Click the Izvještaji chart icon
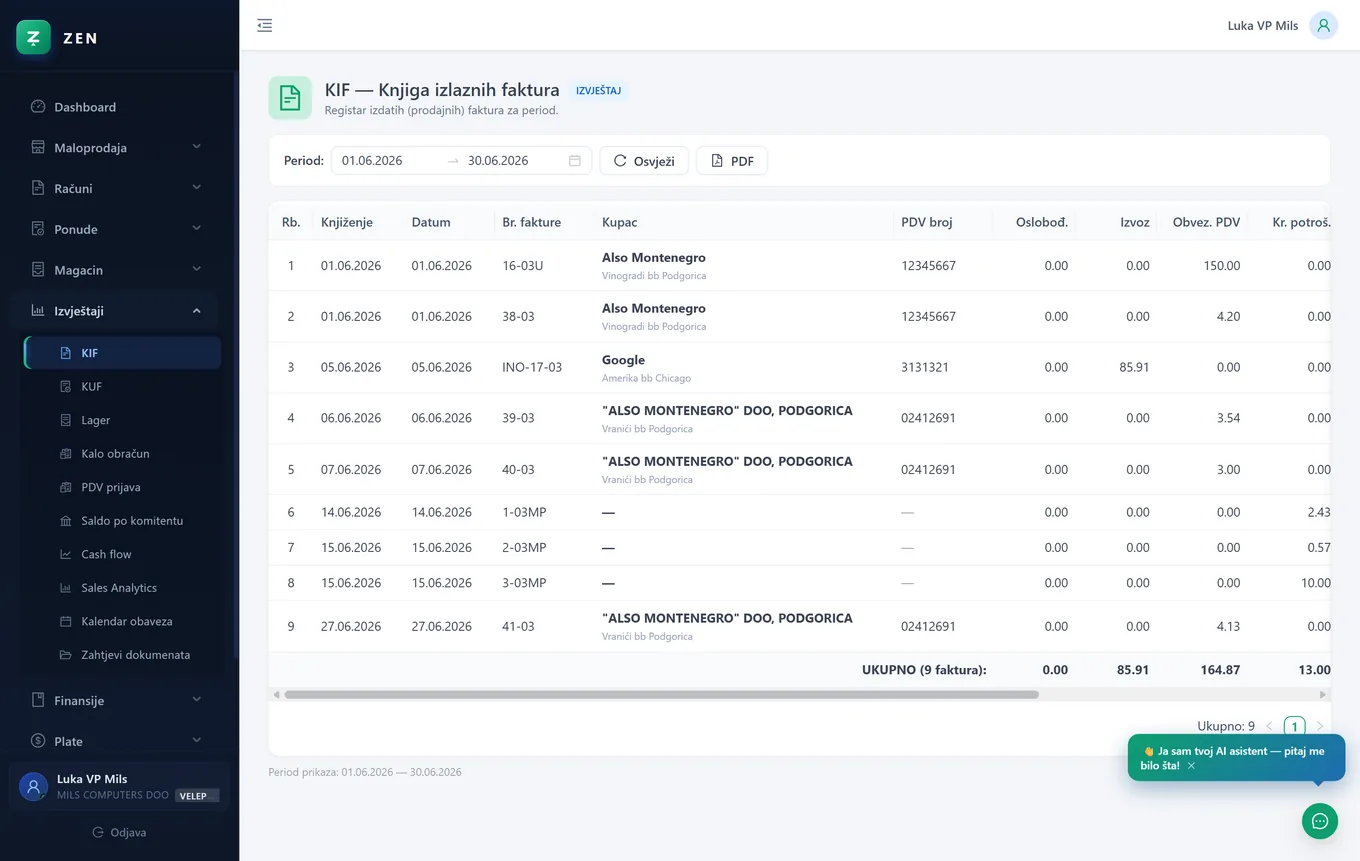 pyautogui.click(x=38, y=311)
